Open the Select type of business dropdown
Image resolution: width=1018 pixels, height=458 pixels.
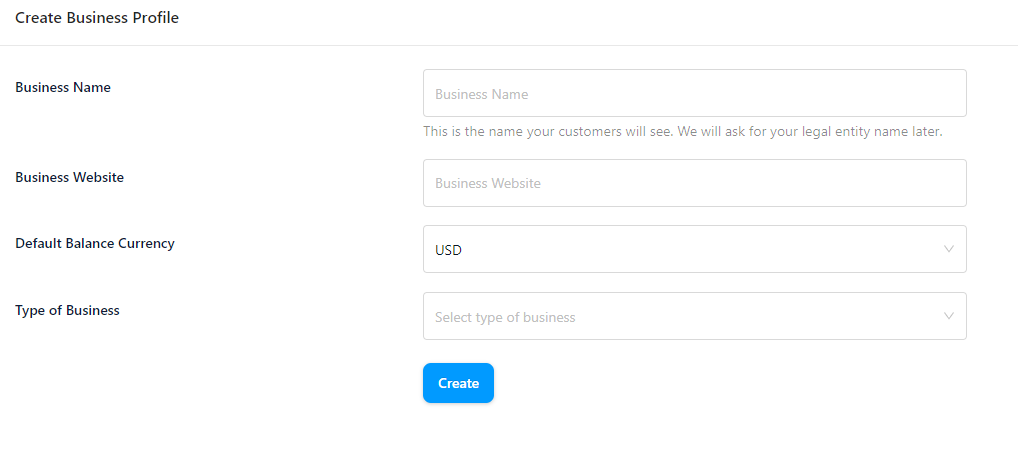click(695, 316)
